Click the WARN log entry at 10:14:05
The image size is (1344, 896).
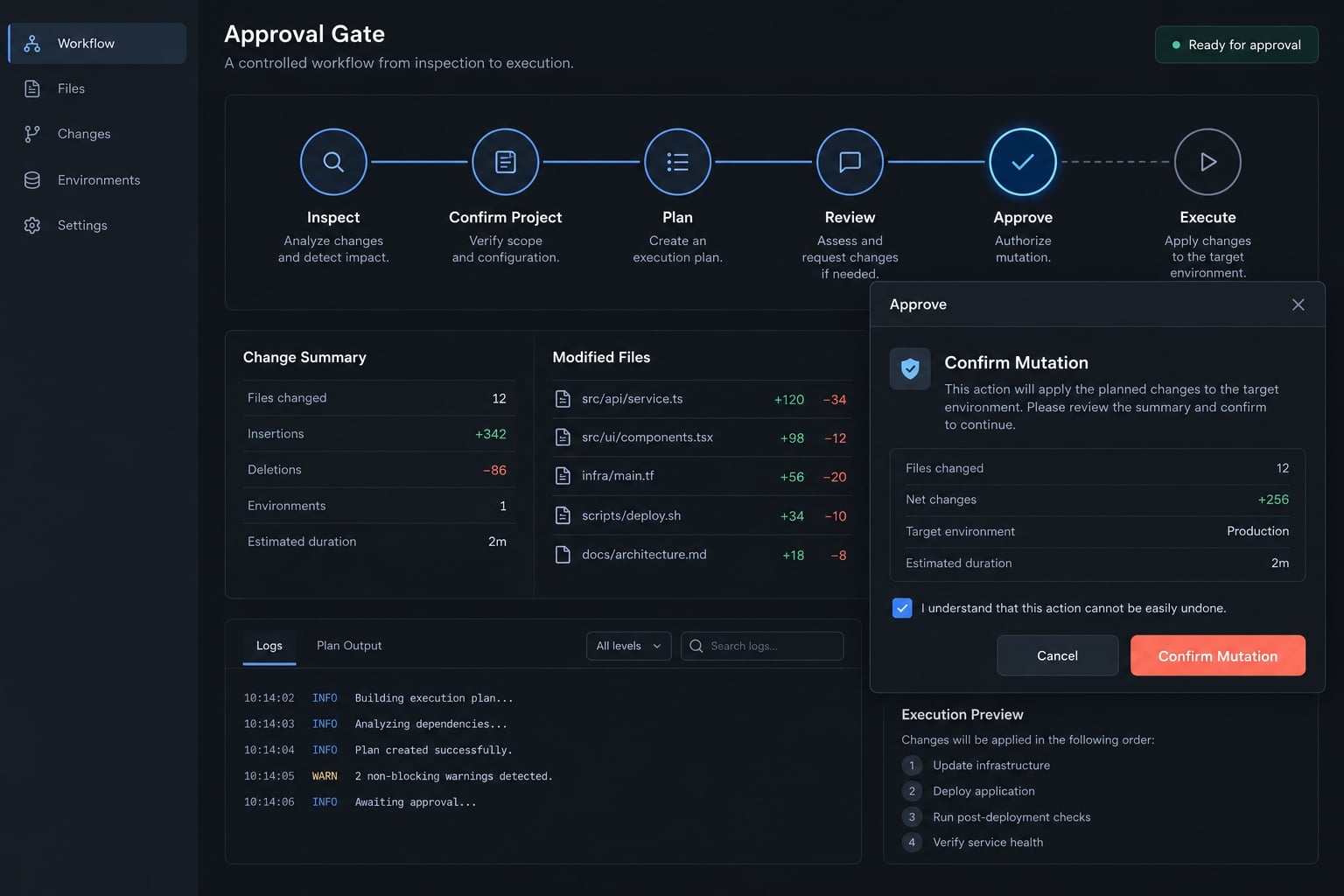(x=398, y=776)
